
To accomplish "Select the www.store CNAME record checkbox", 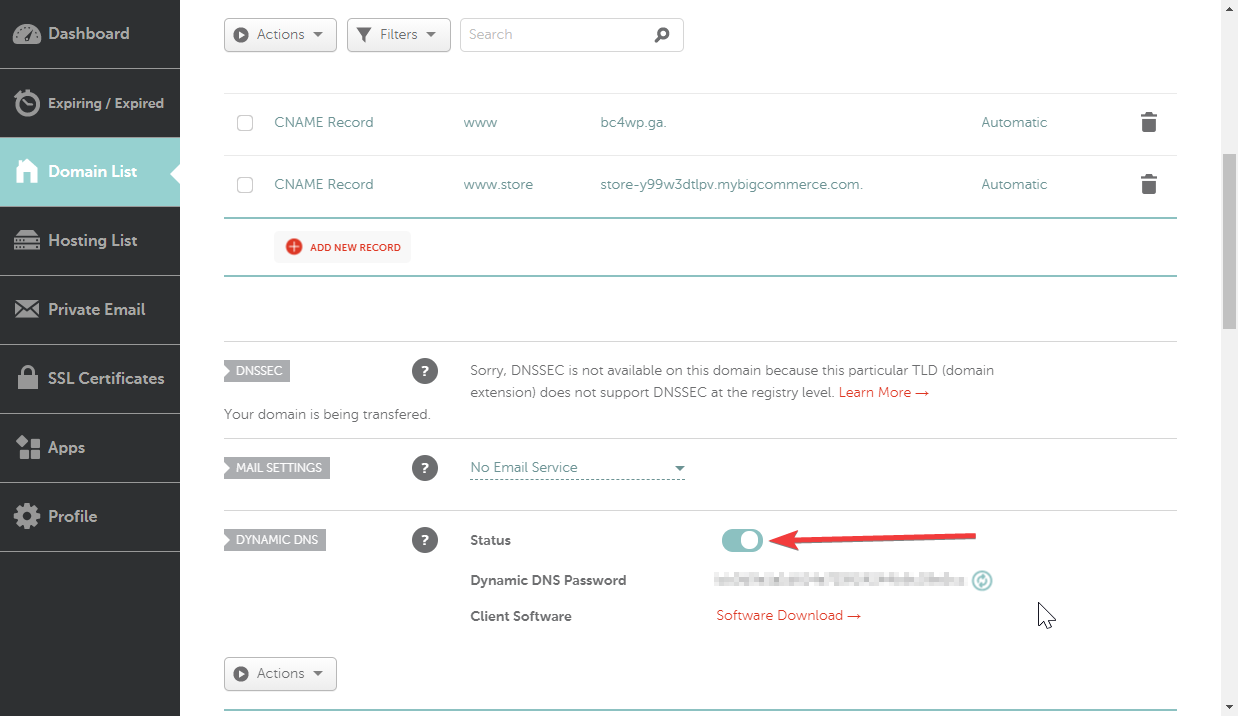I will pyautogui.click(x=245, y=185).
